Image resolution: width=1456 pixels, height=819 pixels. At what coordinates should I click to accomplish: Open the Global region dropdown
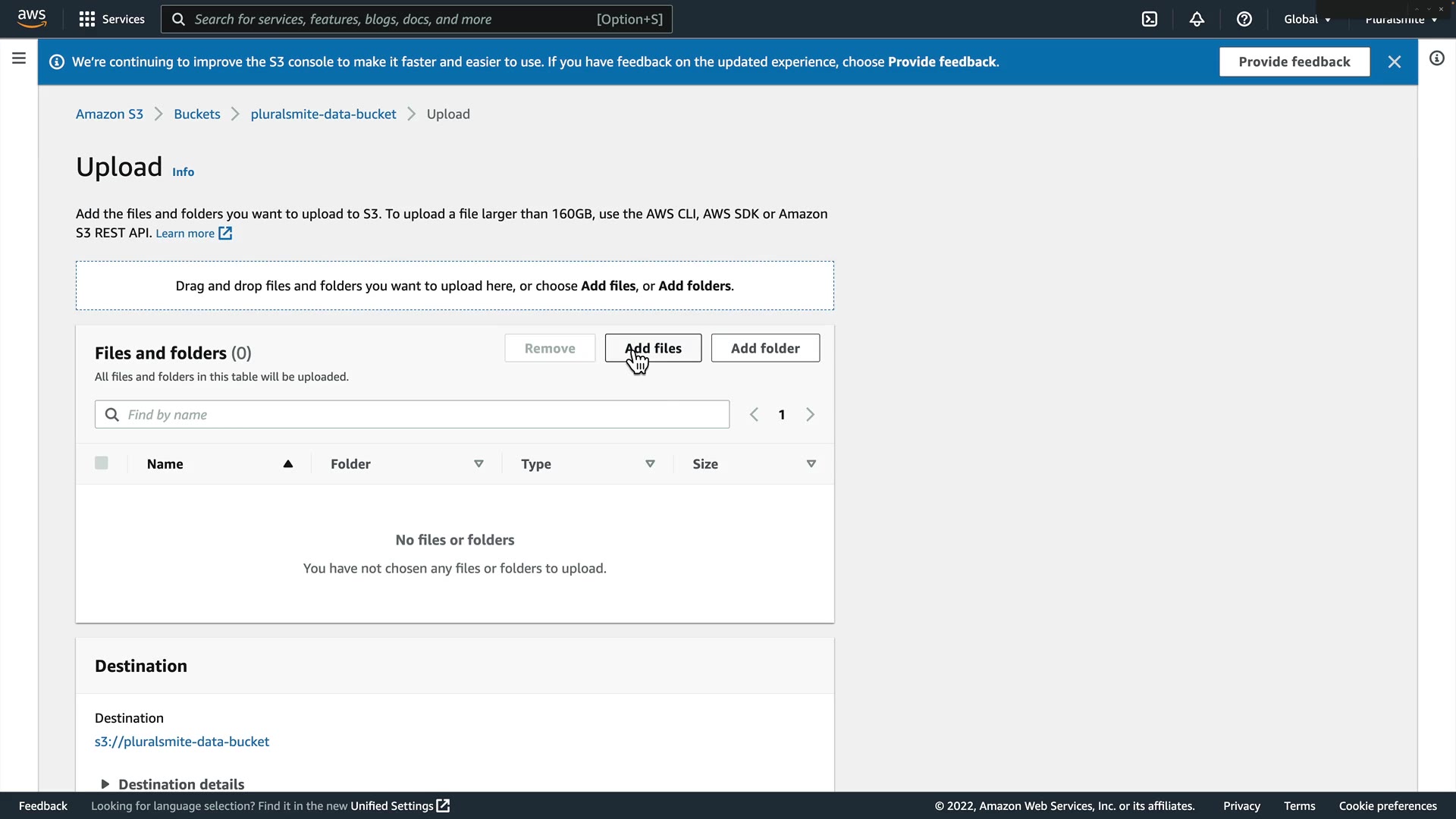1307,20
